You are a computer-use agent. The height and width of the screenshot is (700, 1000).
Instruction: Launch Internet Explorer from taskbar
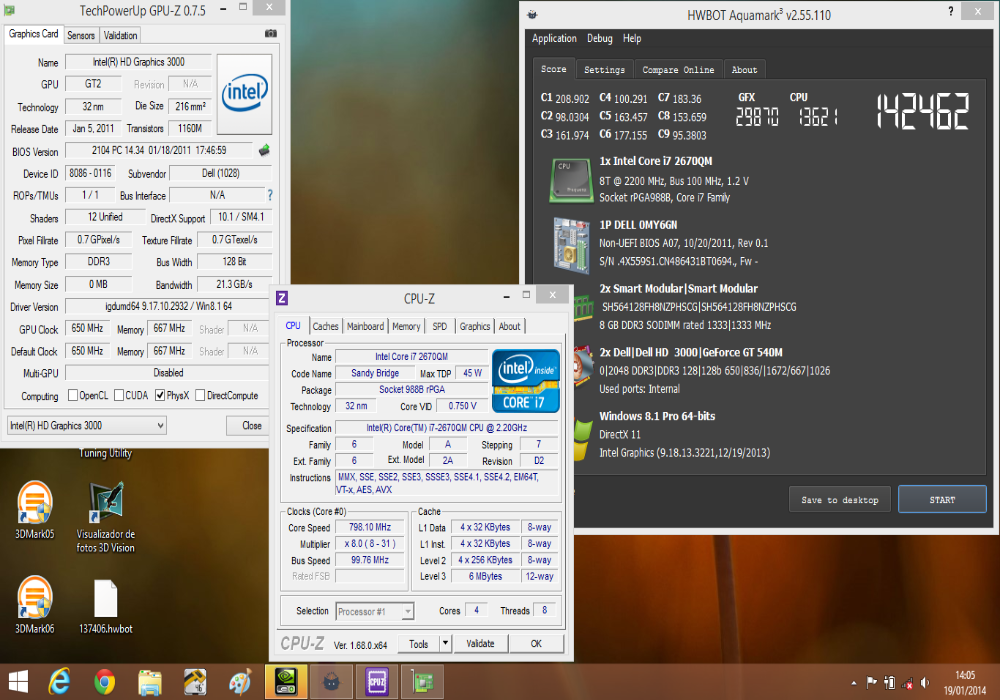[x=59, y=682]
